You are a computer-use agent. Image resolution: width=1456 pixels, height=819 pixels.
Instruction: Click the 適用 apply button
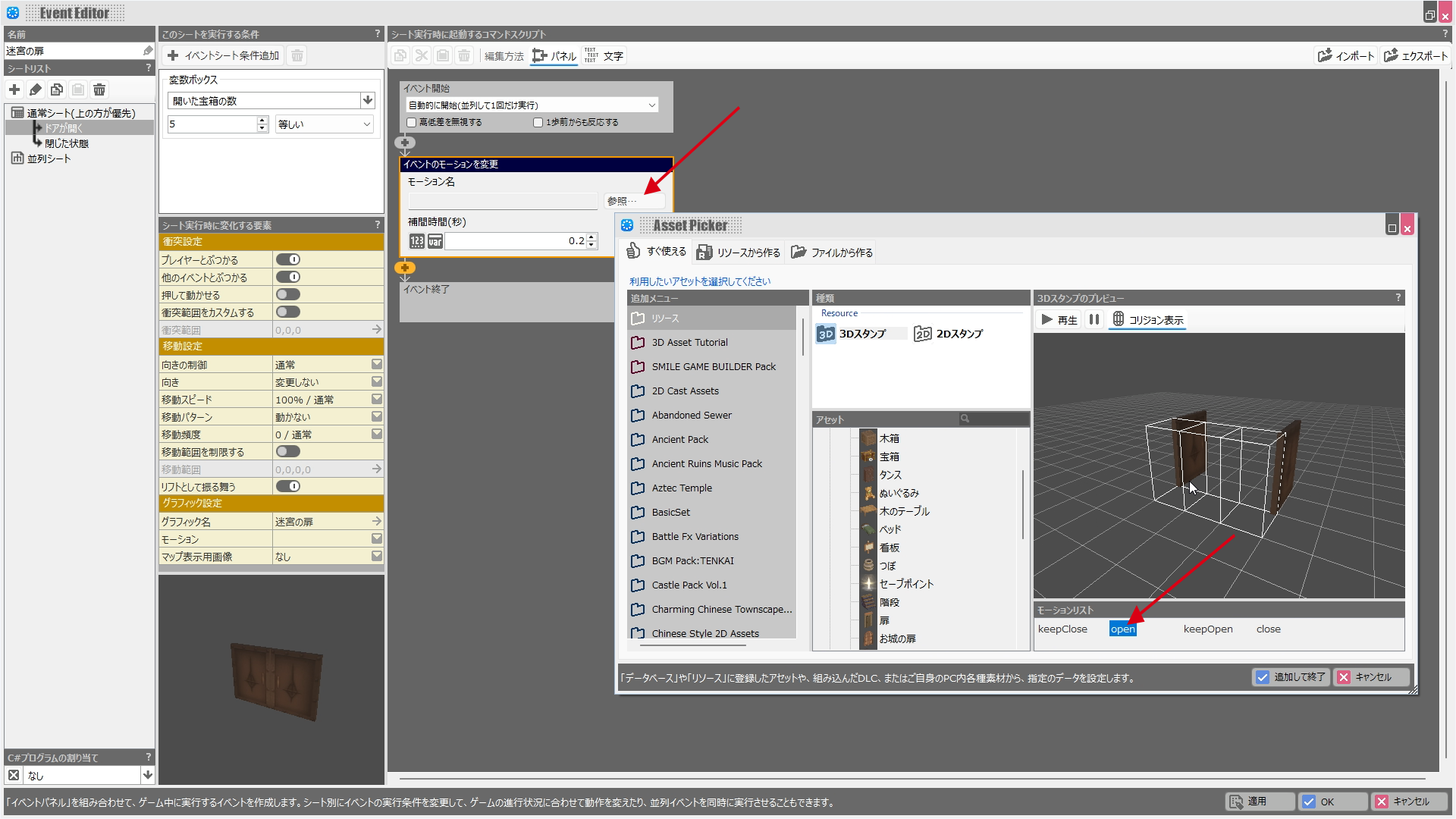point(1260,802)
